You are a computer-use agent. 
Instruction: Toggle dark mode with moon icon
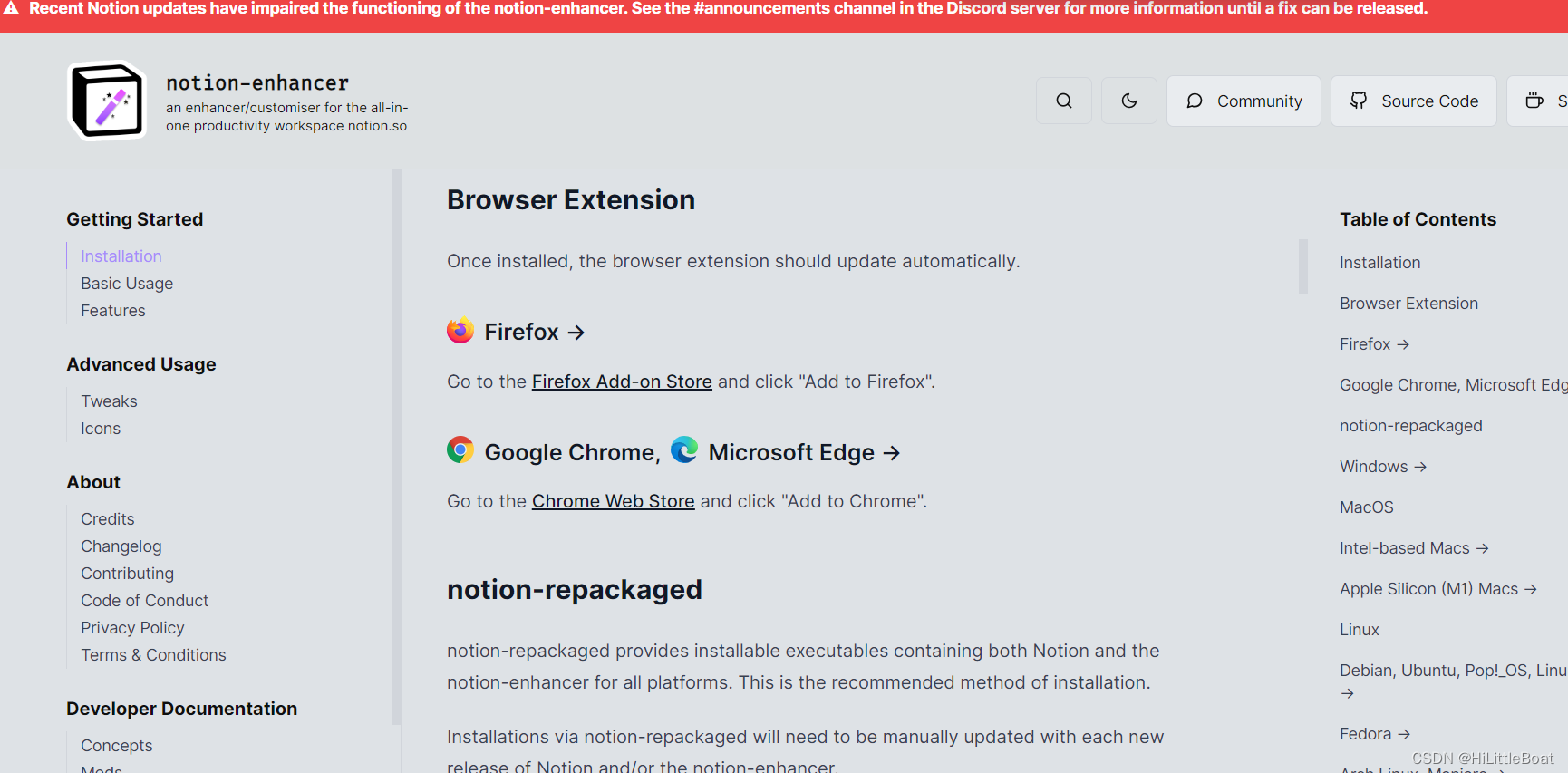tap(1129, 101)
